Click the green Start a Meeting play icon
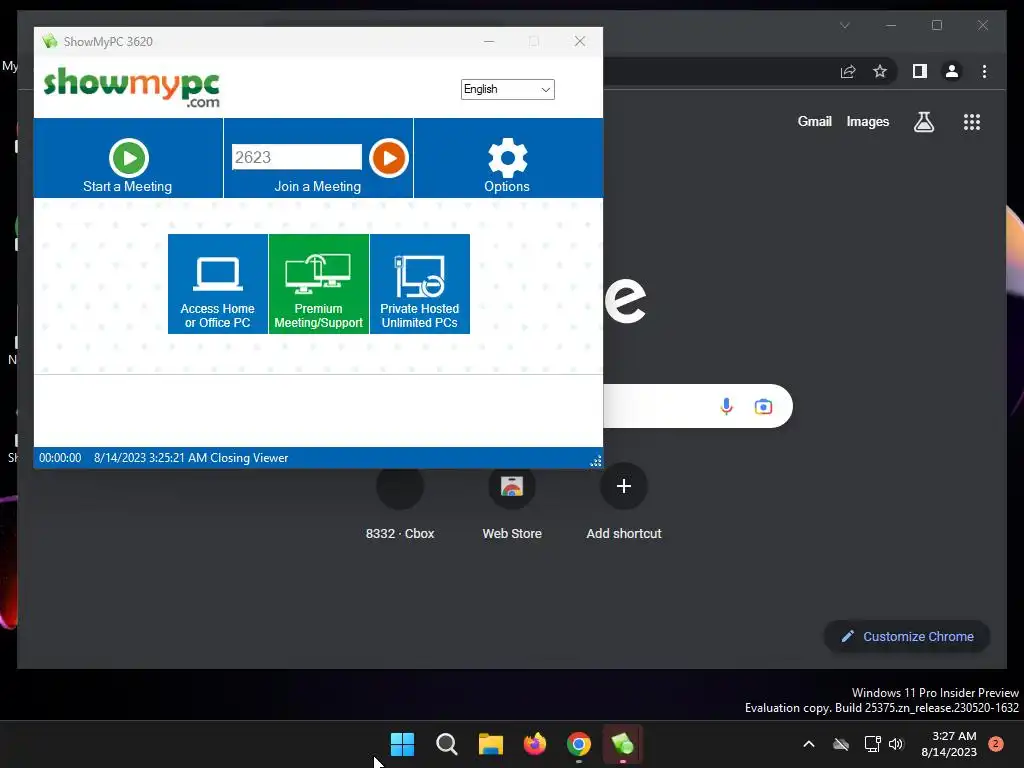Image resolution: width=1024 pixels, height=768 pixels. pos(129,157)
